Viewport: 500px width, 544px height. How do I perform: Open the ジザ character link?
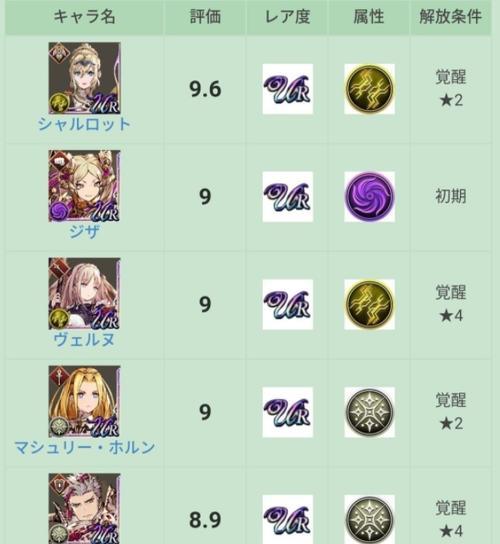pyautogui.click(x=84, y=231)
